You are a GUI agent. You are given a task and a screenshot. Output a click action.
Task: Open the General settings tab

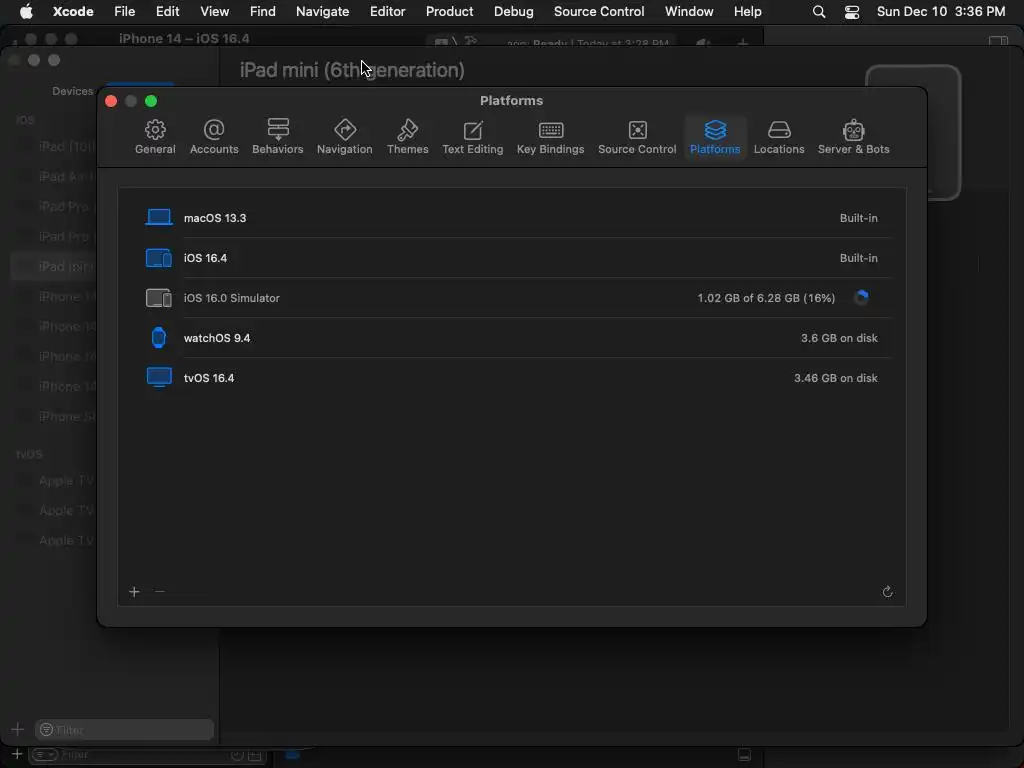coord(155,137)
